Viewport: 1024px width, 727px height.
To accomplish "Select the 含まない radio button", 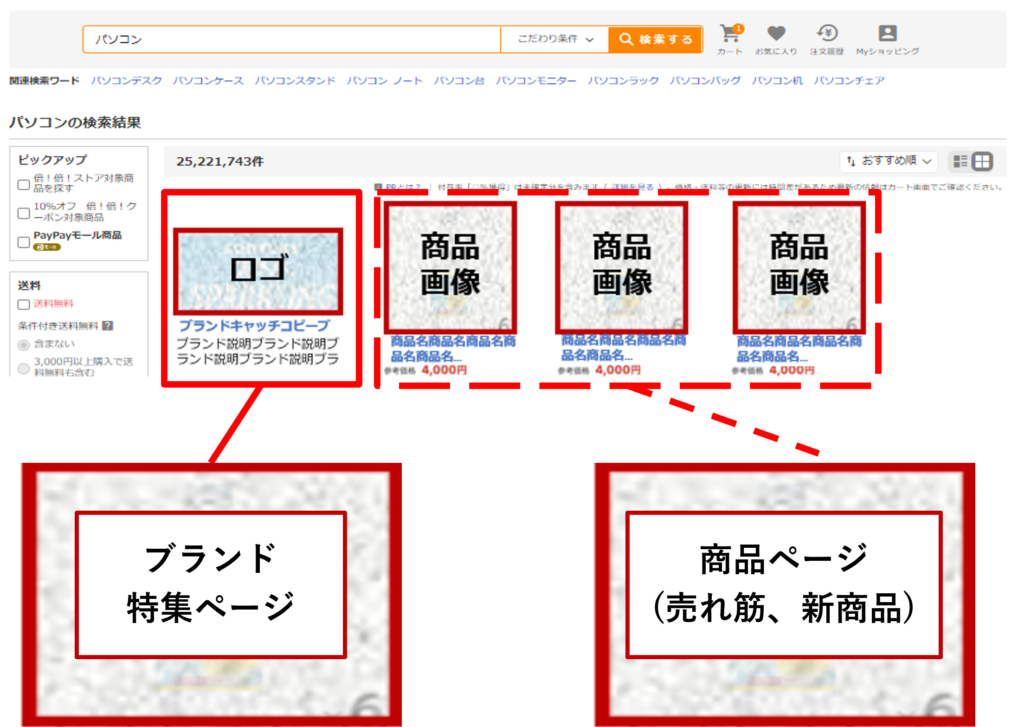I will (x=22, y=342).
